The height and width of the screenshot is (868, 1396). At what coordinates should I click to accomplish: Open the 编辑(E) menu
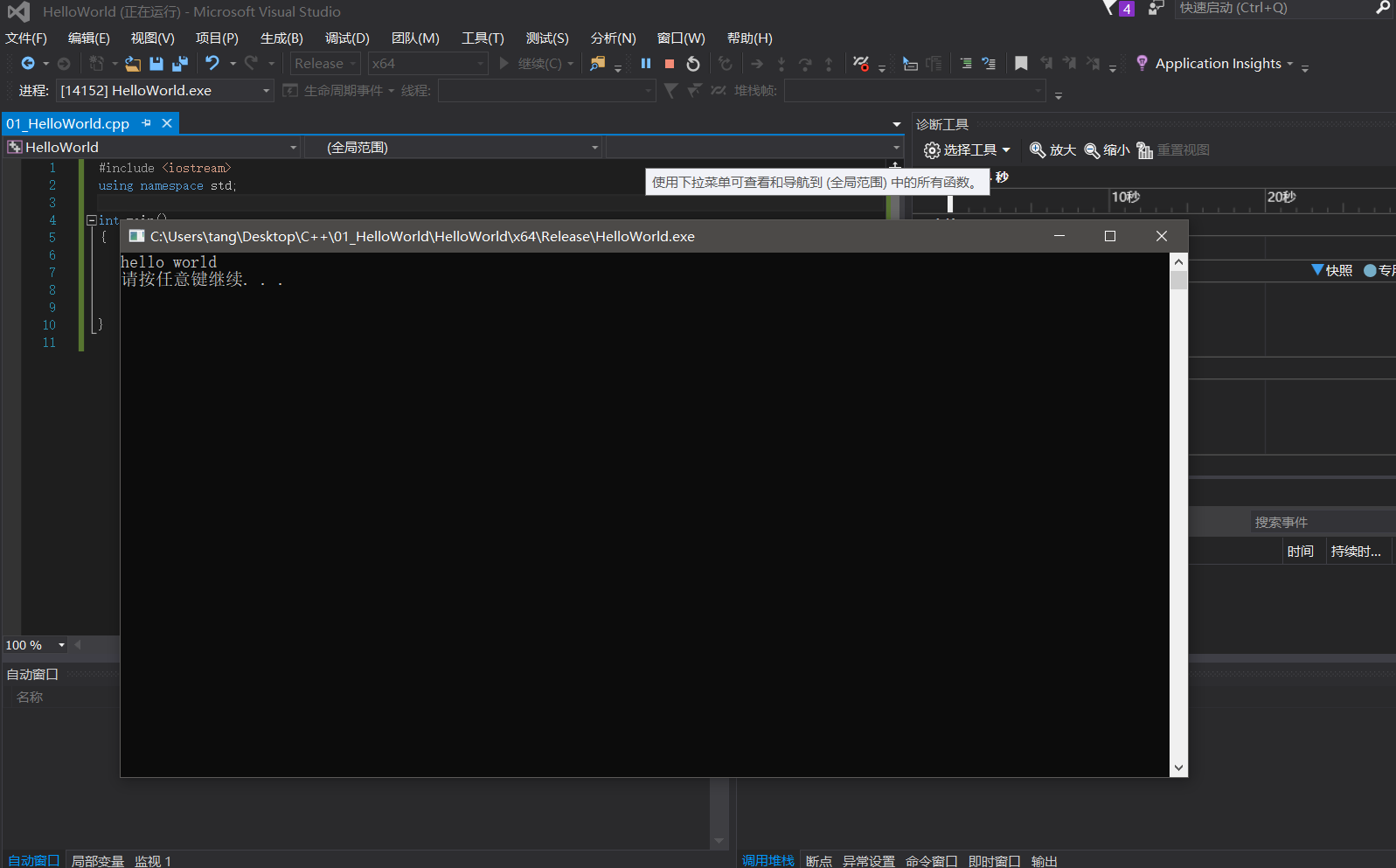click(x=89, y=38)
